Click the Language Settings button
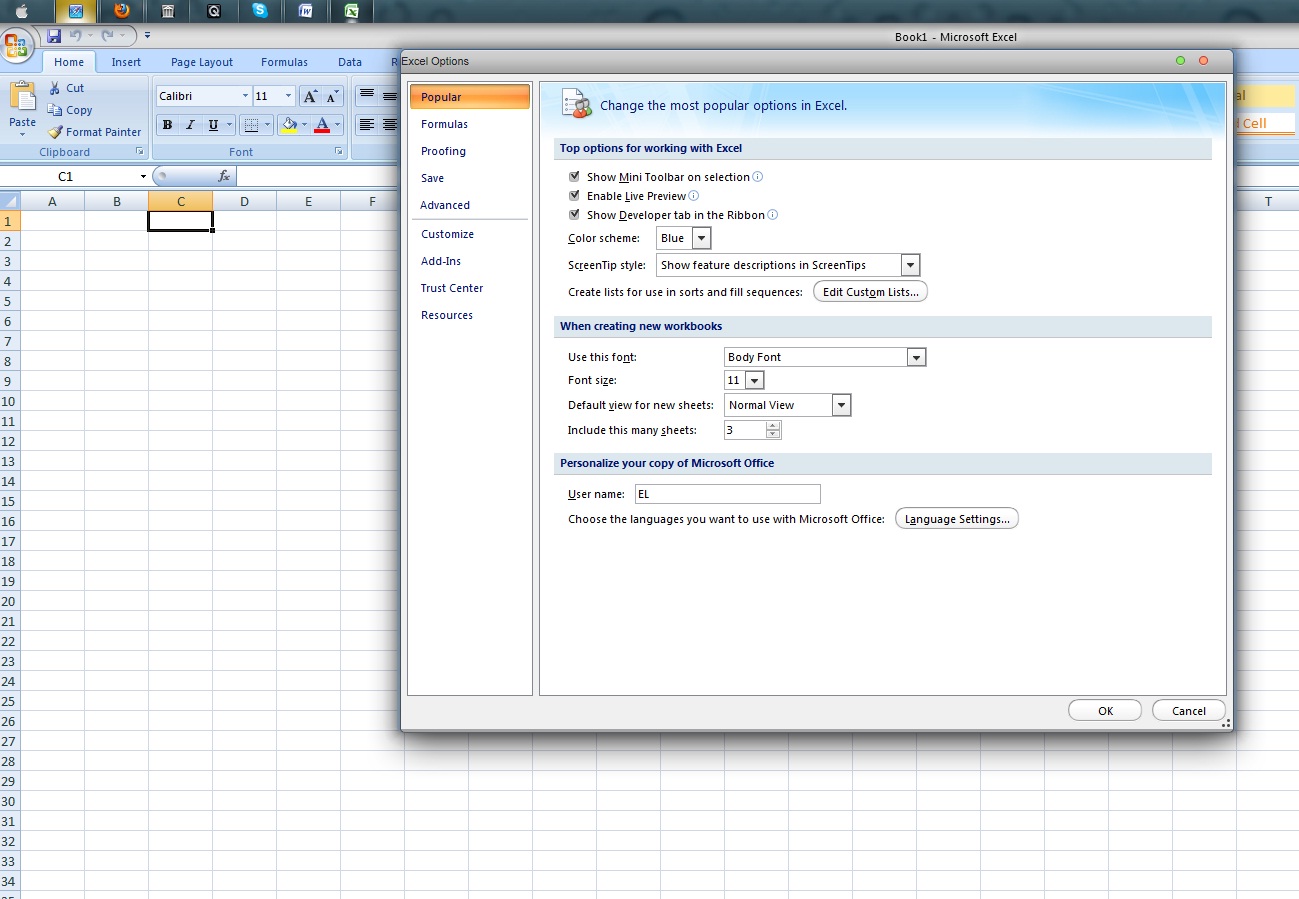The height and width of the screenshot is (899, 1299). pos(957,519)
